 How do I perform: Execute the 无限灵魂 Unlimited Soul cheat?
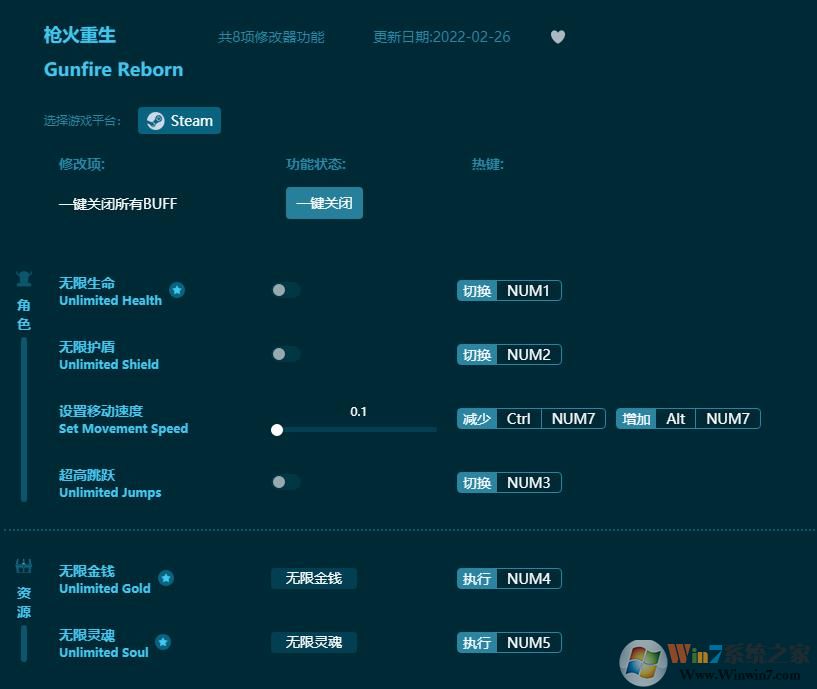pos(313,642)
